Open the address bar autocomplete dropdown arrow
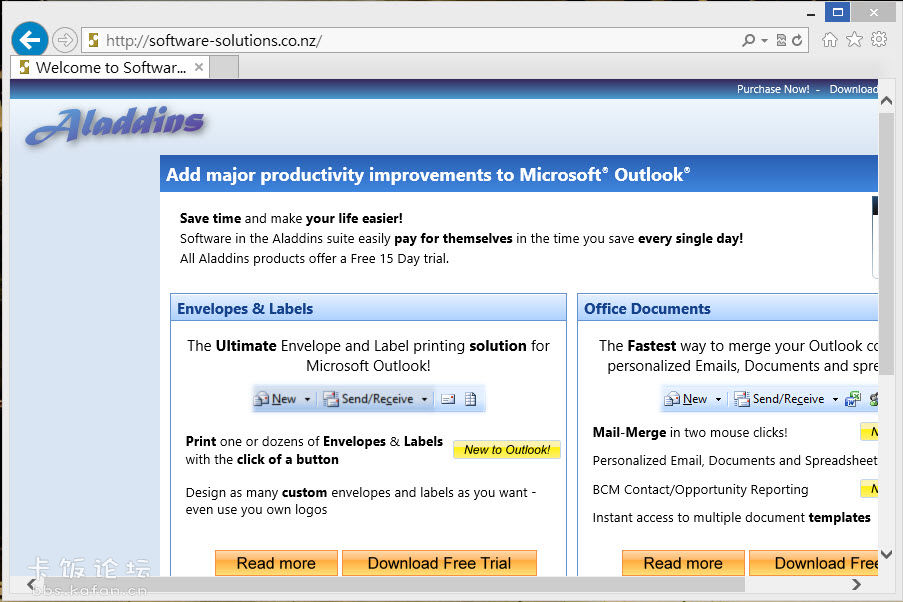This screenshot has height=602, width=903. [765, 41]
